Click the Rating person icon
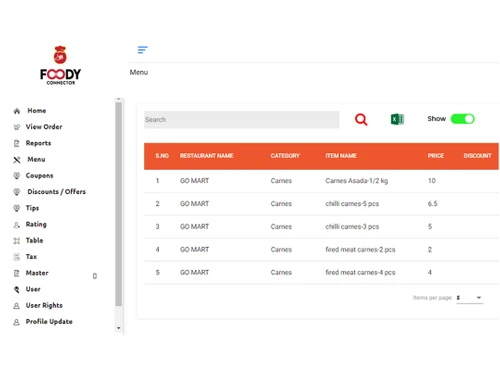Image resolution: width=500 pixels, height=375 pixels. pyautogui.click(x=17, y=225)
